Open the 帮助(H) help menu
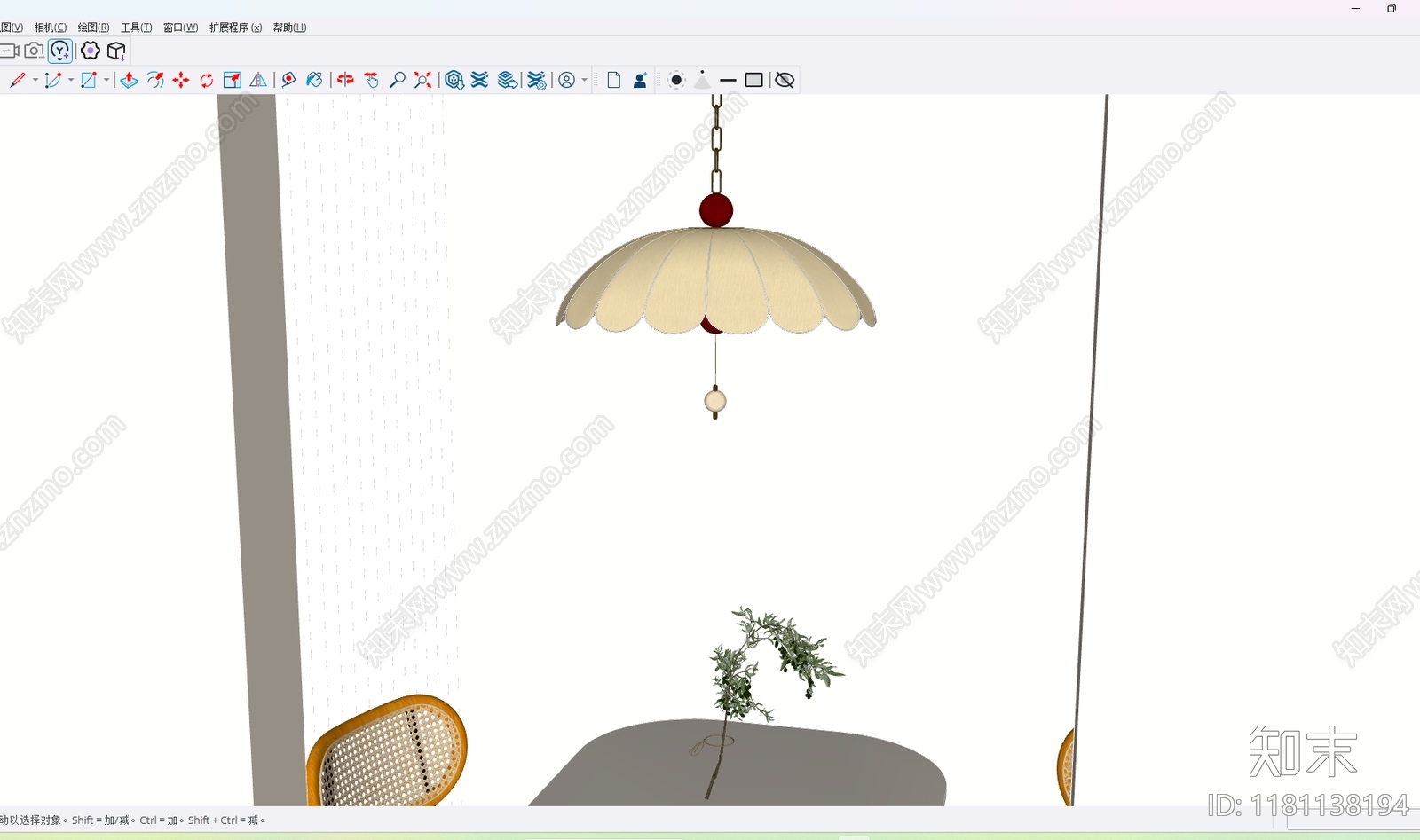Screen dimensions: 1420x840 [x=290, y=27]
